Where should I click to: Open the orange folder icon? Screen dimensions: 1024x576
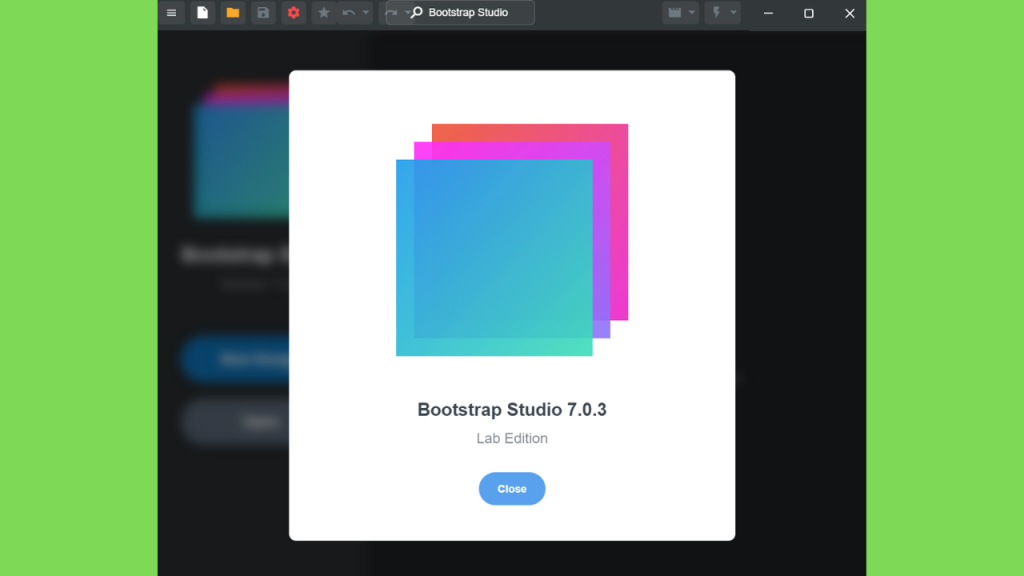[232, 12]
